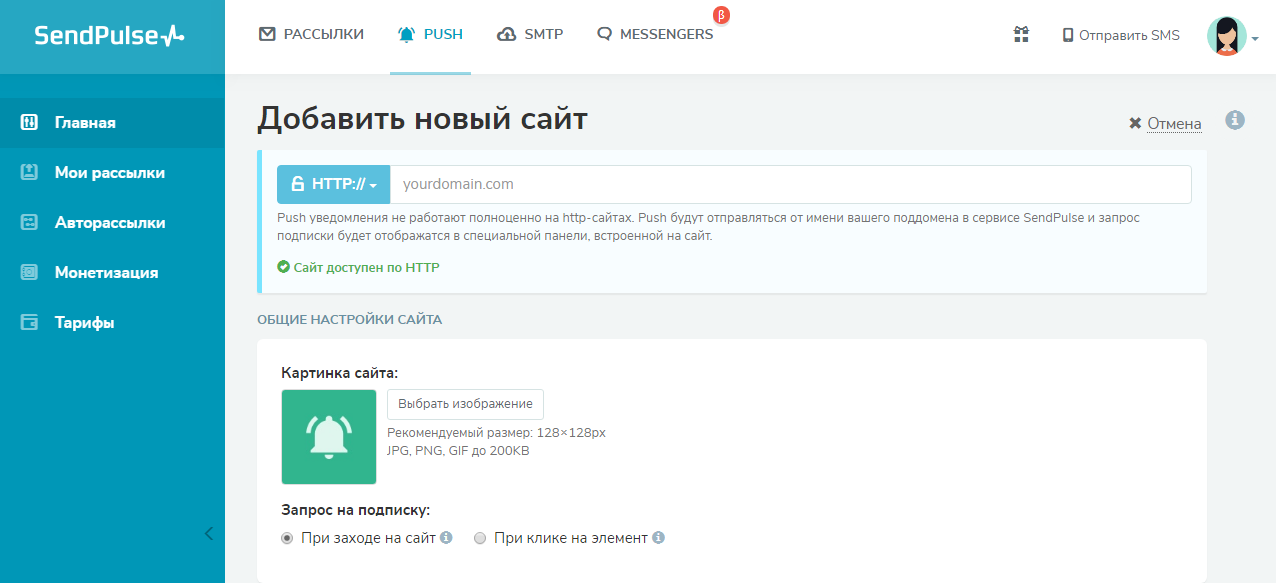The width and height of the screenshot is (1276, 583).
Task: Click the yourdomain.com input field
Action: 790,184
